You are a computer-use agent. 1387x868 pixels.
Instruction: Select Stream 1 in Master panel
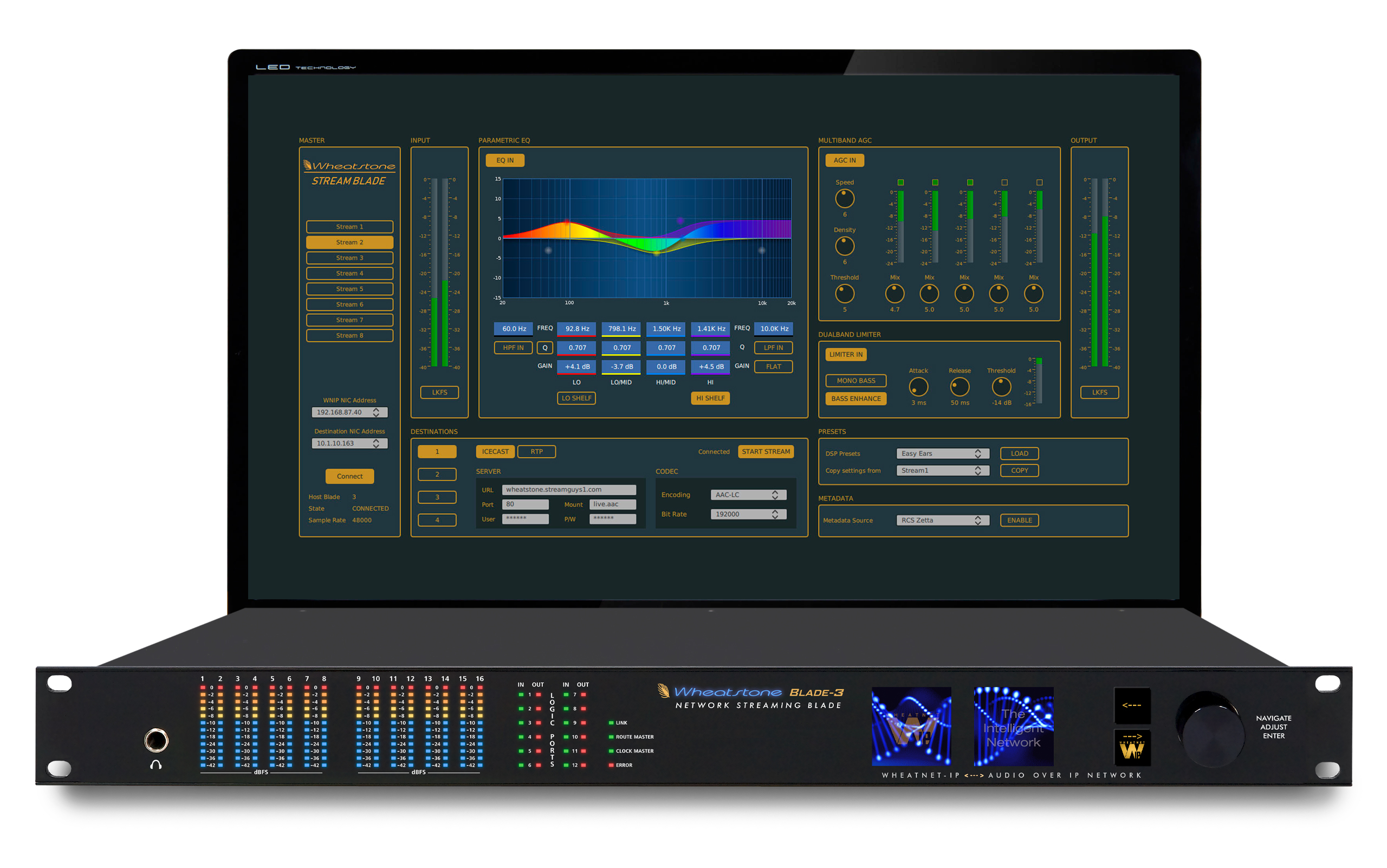pos(349,227)
